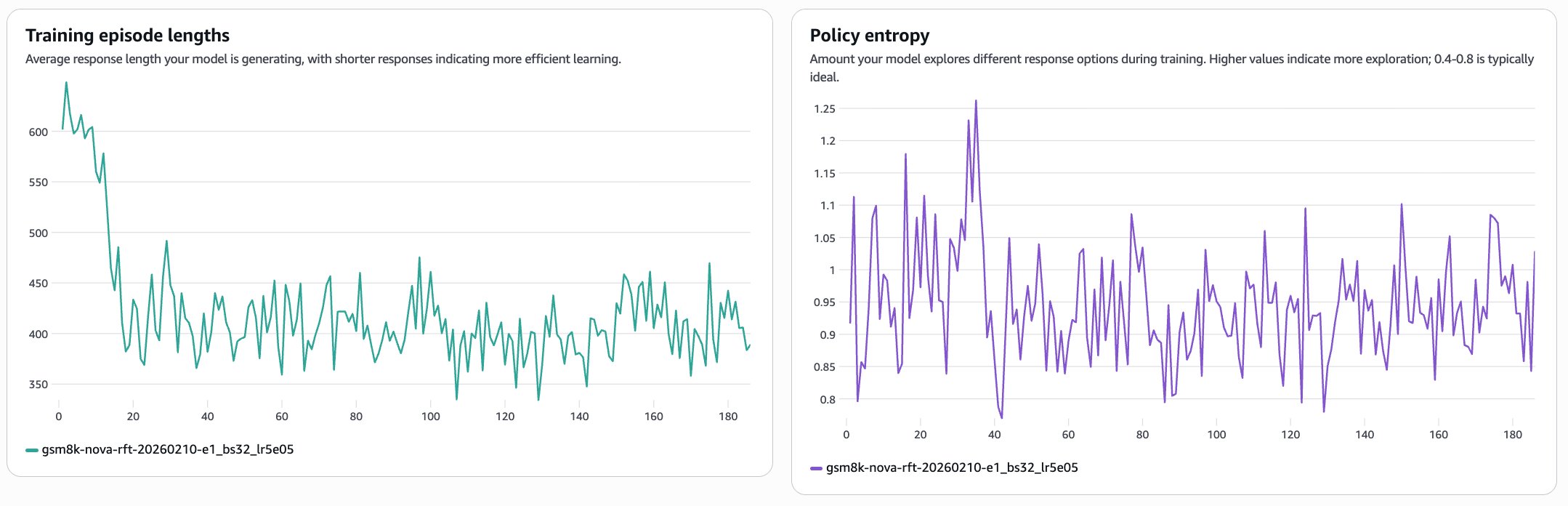
Task: Click the 1.25 y-axis label in Policy entropy chart
Action: point(824,109)
